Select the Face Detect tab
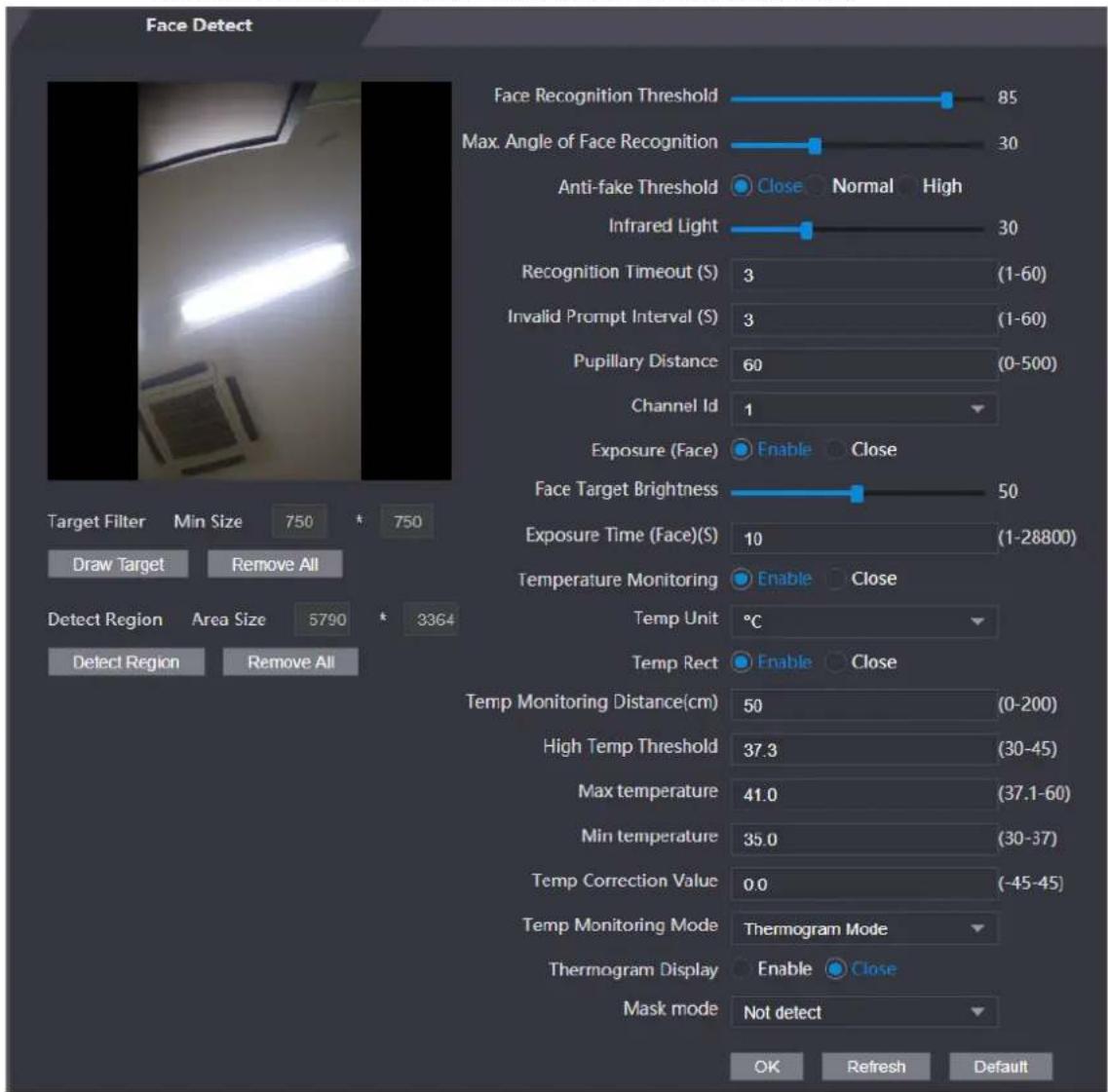The image size is (1108, 1092). tap(199, 25)
